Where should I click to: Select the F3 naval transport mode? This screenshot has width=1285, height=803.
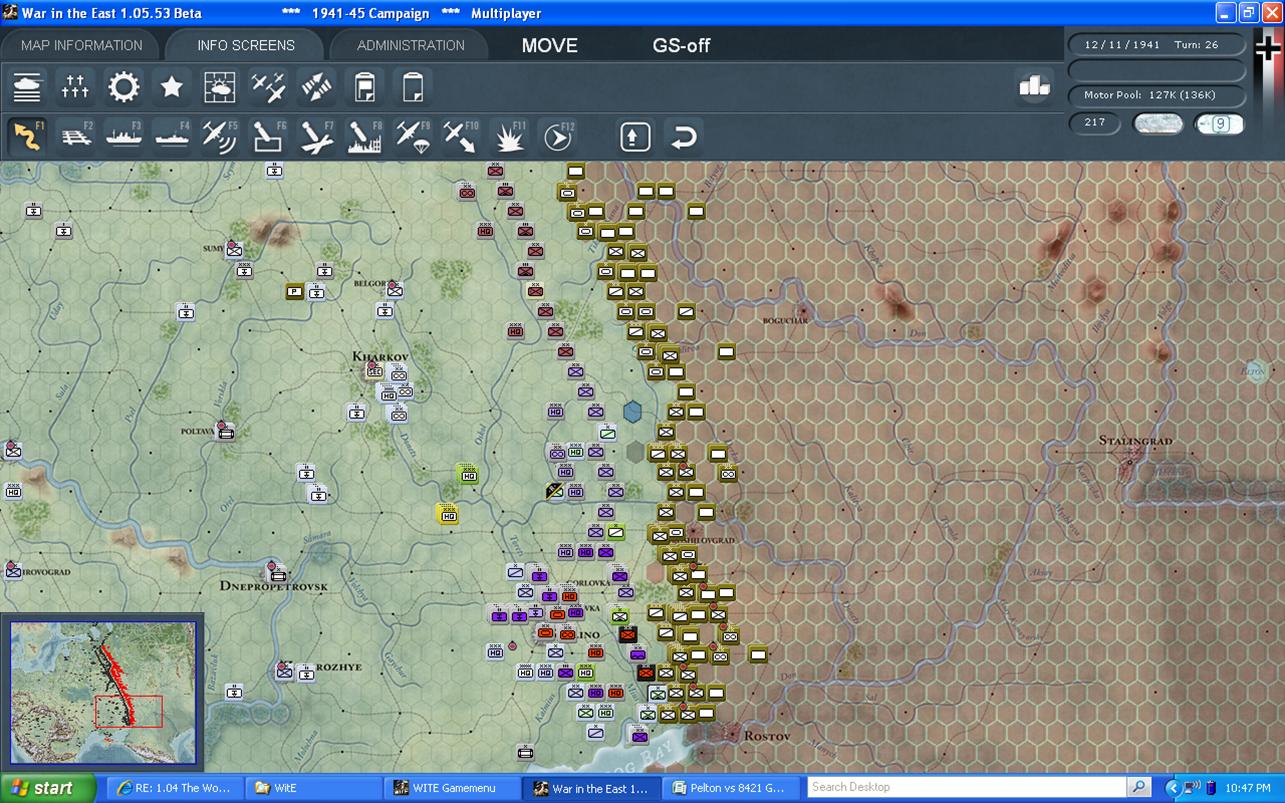124,136
